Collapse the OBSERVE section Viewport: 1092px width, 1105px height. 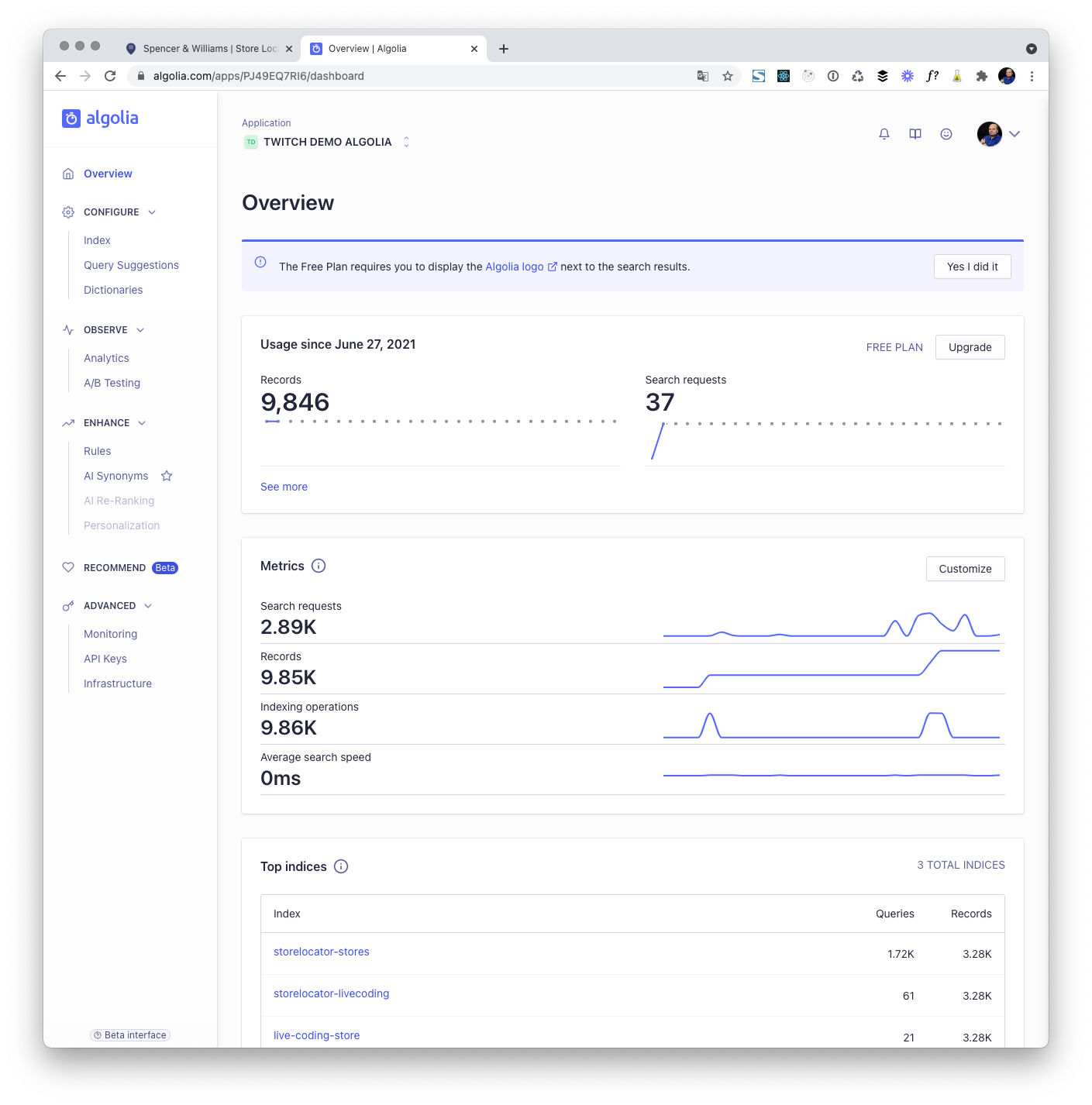click(140, 330)
